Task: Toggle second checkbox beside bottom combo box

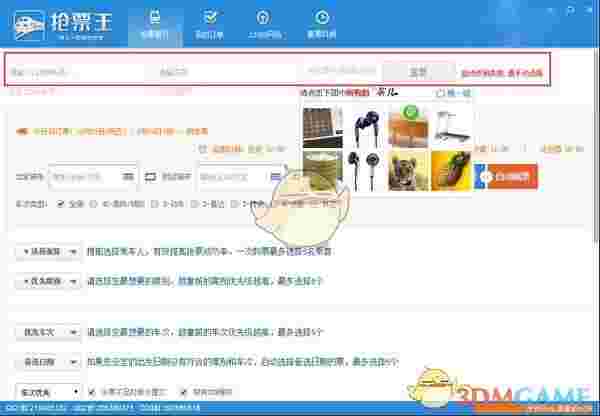Action: 184,392
